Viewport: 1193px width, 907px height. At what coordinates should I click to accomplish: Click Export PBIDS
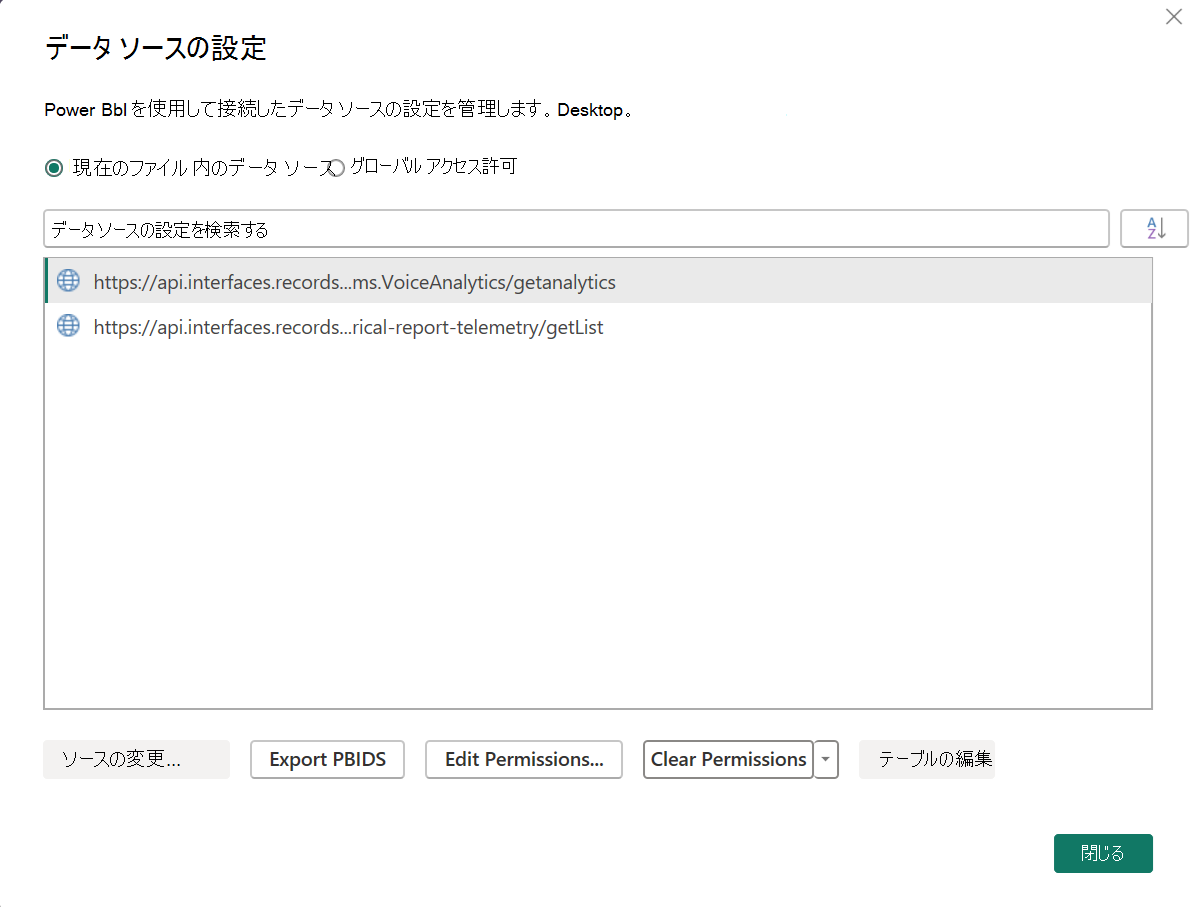tap(327, 760)
